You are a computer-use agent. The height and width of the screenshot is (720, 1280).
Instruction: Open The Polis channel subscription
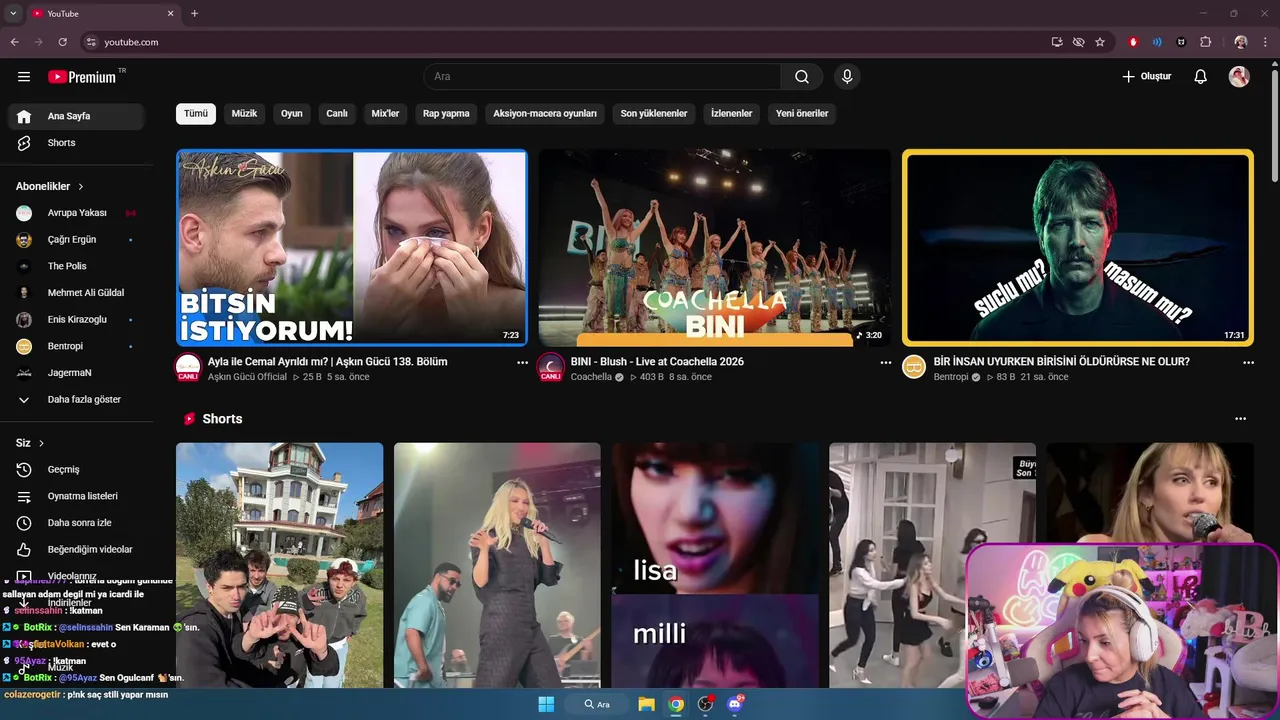(x=76, y=266)
